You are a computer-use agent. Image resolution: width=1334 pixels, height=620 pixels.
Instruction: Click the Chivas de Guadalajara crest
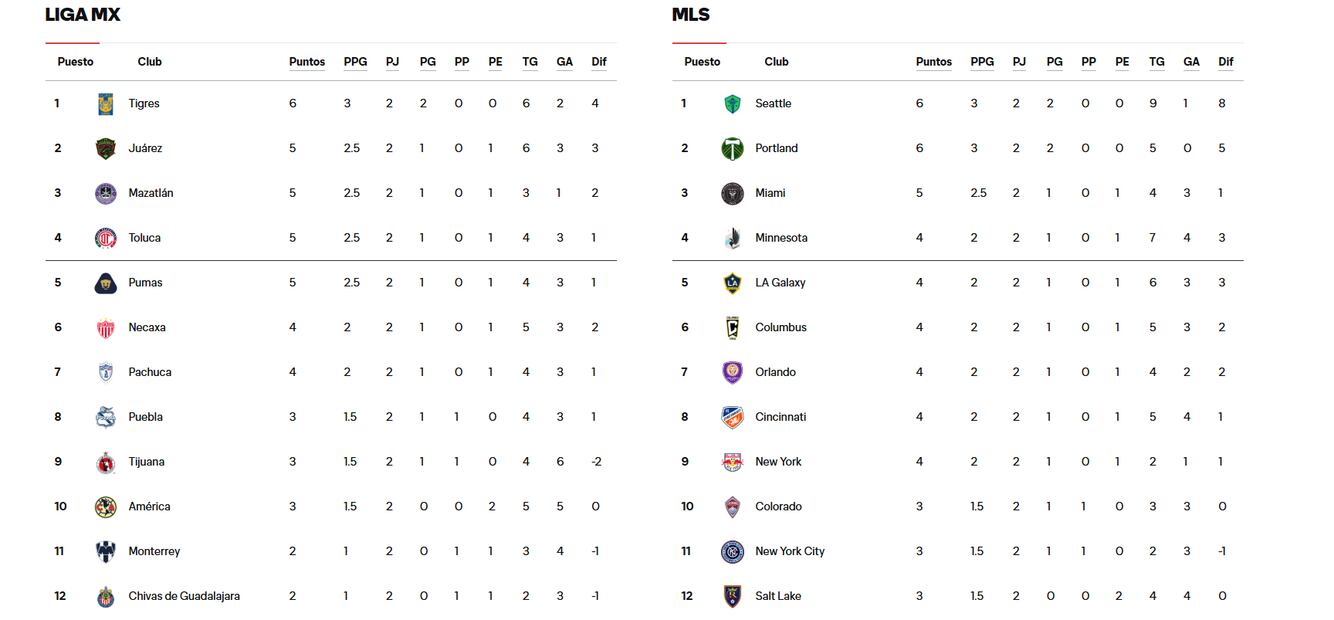(105, 597)
